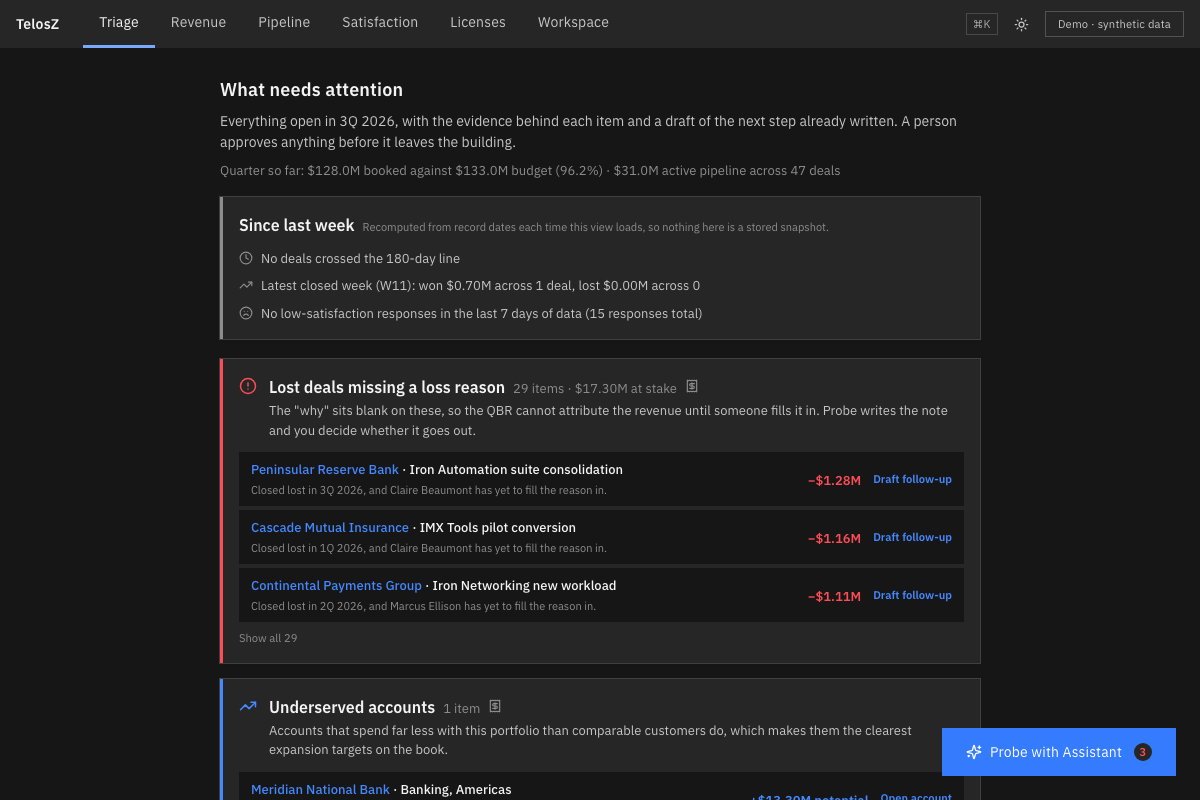This screenshot has height=800, width=1200.
Task: Click the −$1.11M amount
Action: tap(834, 596)
